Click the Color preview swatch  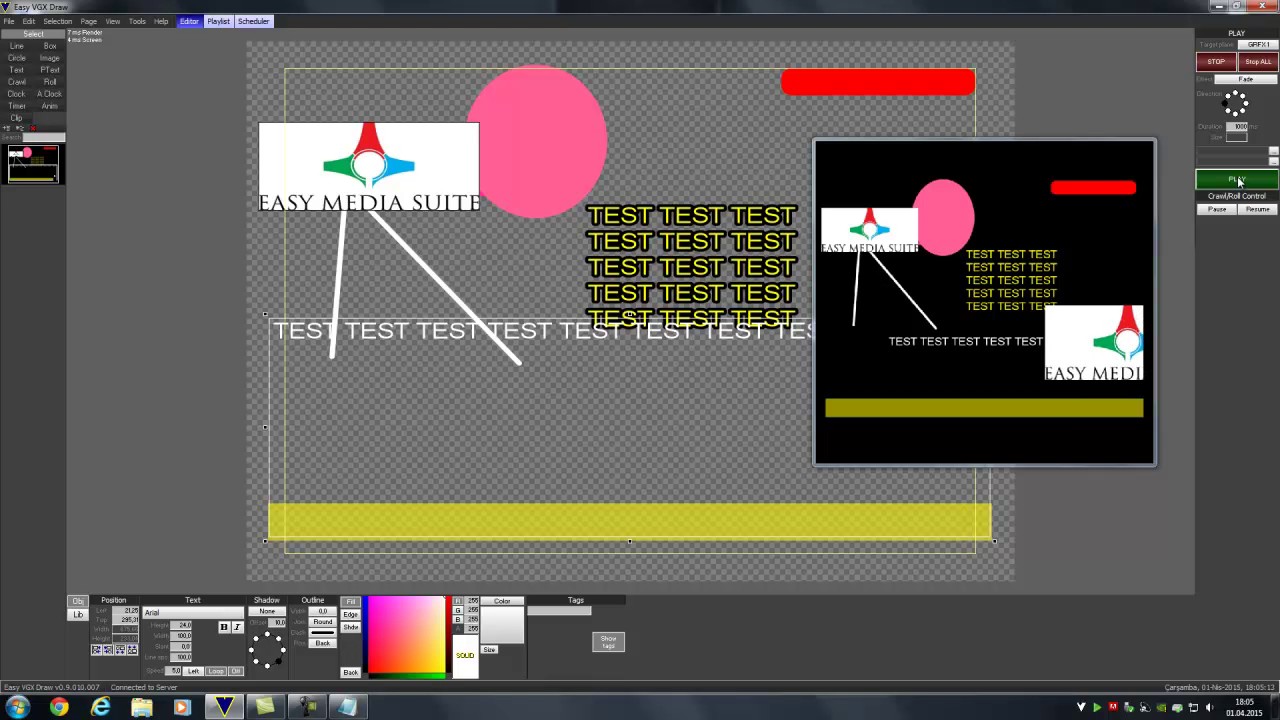pos(502,625)
